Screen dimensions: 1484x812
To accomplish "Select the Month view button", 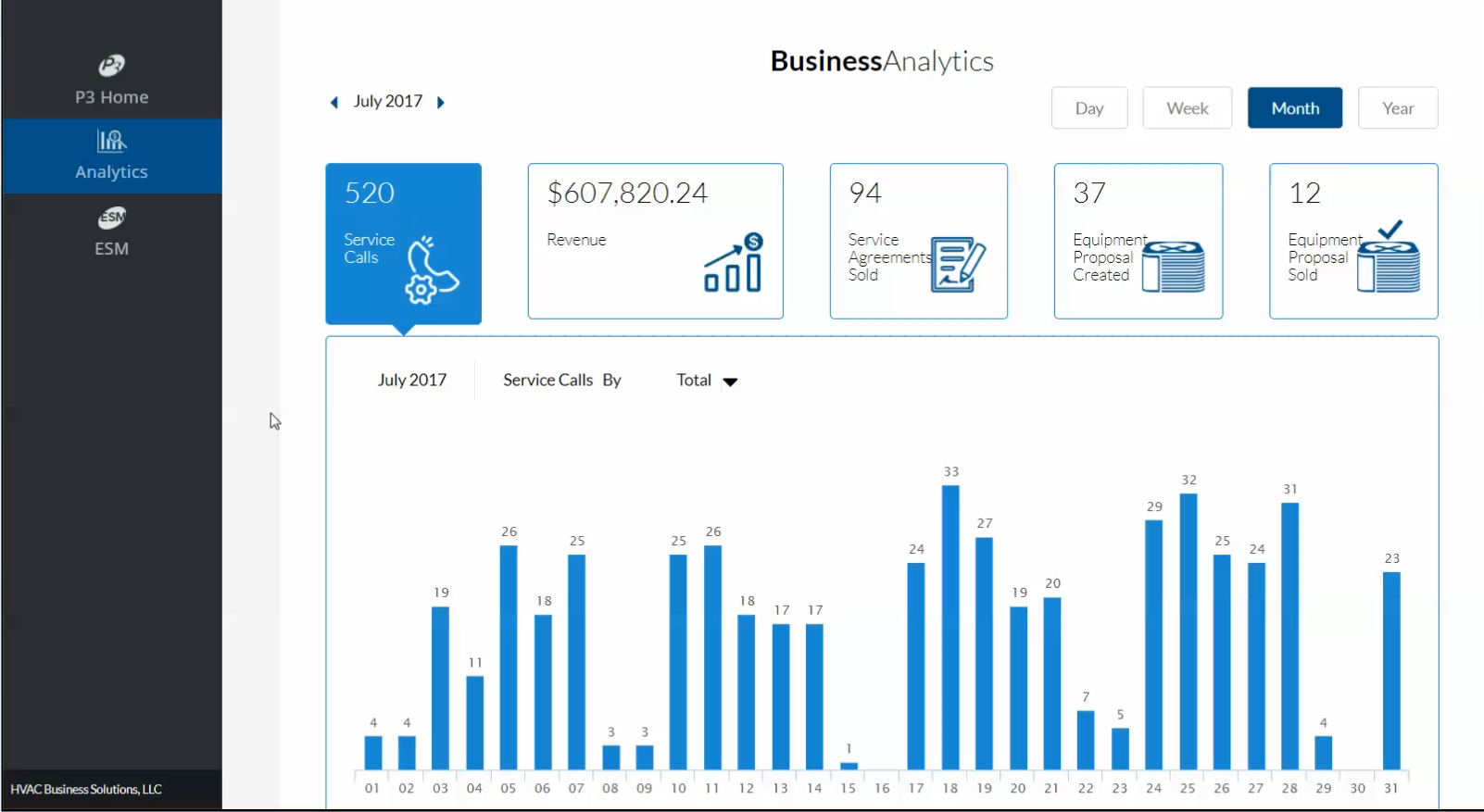I will click(x=1294, y=108).
